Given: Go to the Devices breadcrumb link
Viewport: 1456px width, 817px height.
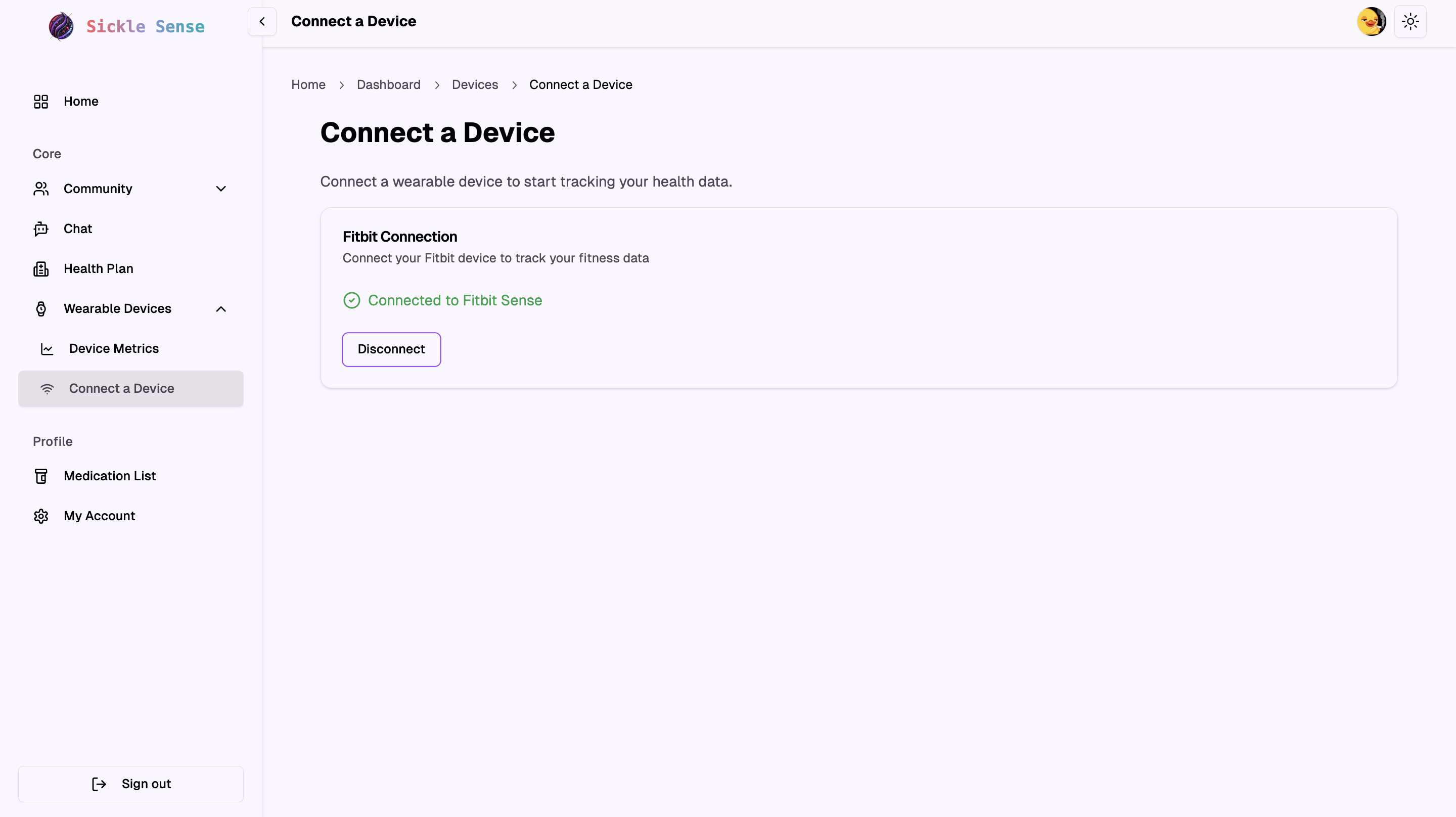Looking at the screenshot, I should coord(475,85).
